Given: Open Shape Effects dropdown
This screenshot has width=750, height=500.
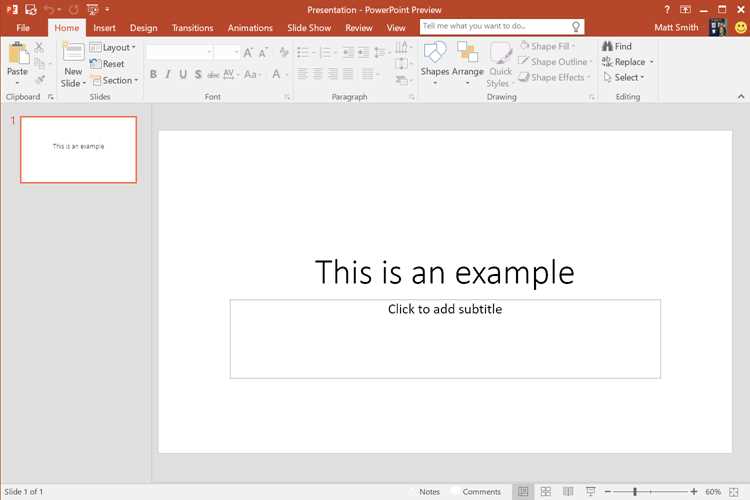Looking at the screenshot, I should (554, 77).
